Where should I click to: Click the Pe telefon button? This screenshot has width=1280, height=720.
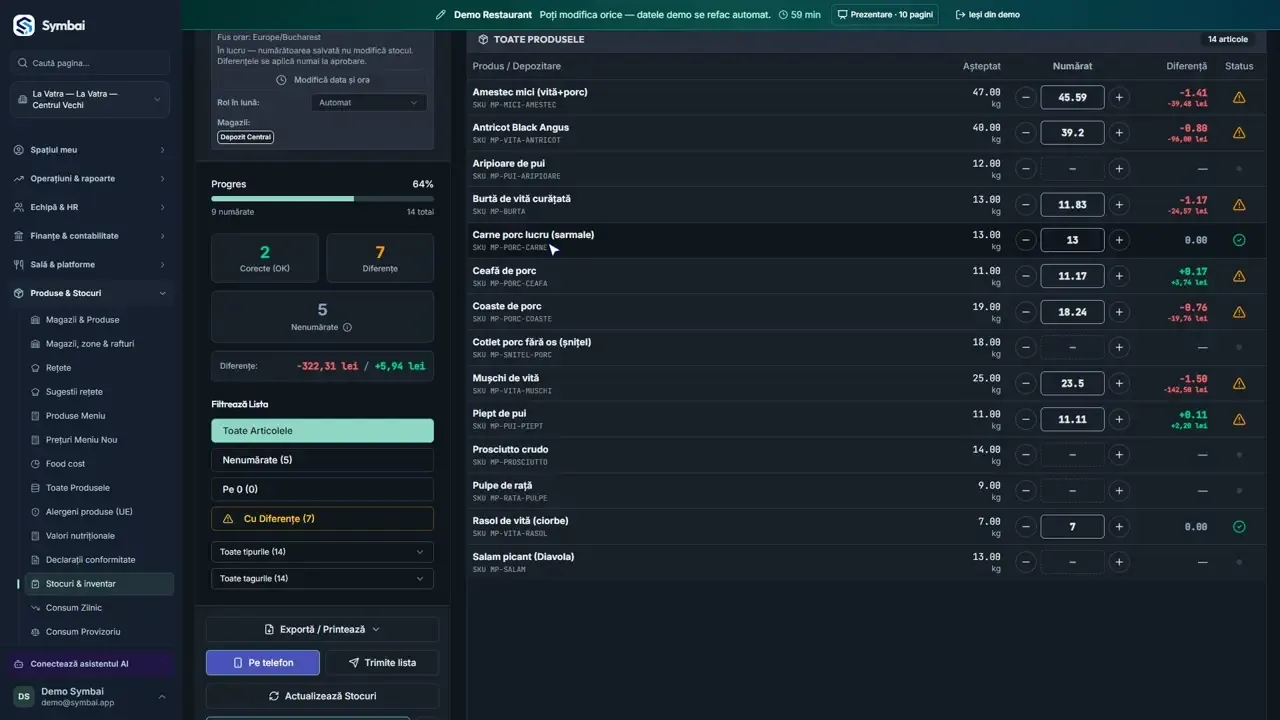(x=263, y=662)
